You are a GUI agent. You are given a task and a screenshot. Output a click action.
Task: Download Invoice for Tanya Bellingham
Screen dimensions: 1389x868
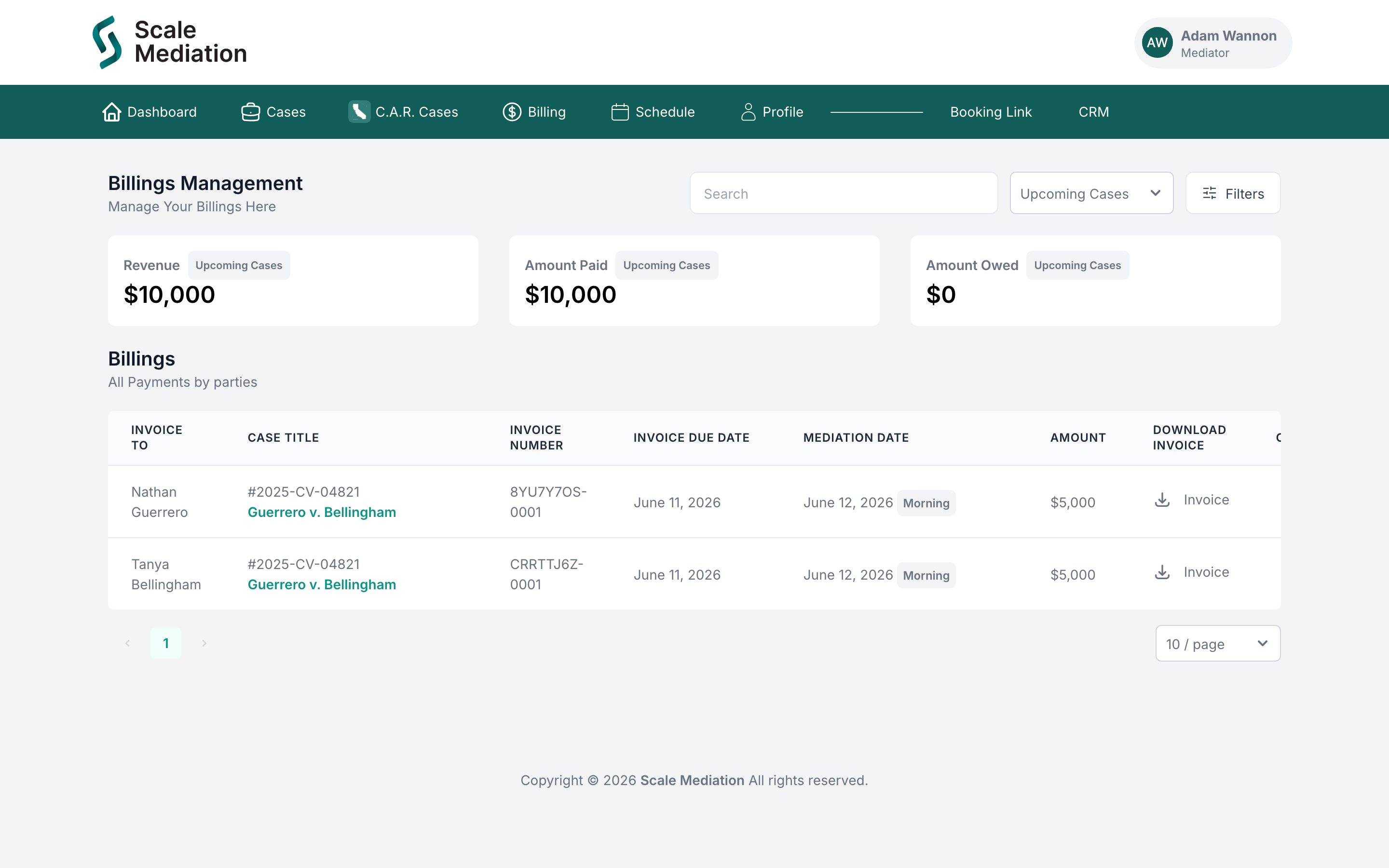pyautogui.click(x=1192, y=572)
